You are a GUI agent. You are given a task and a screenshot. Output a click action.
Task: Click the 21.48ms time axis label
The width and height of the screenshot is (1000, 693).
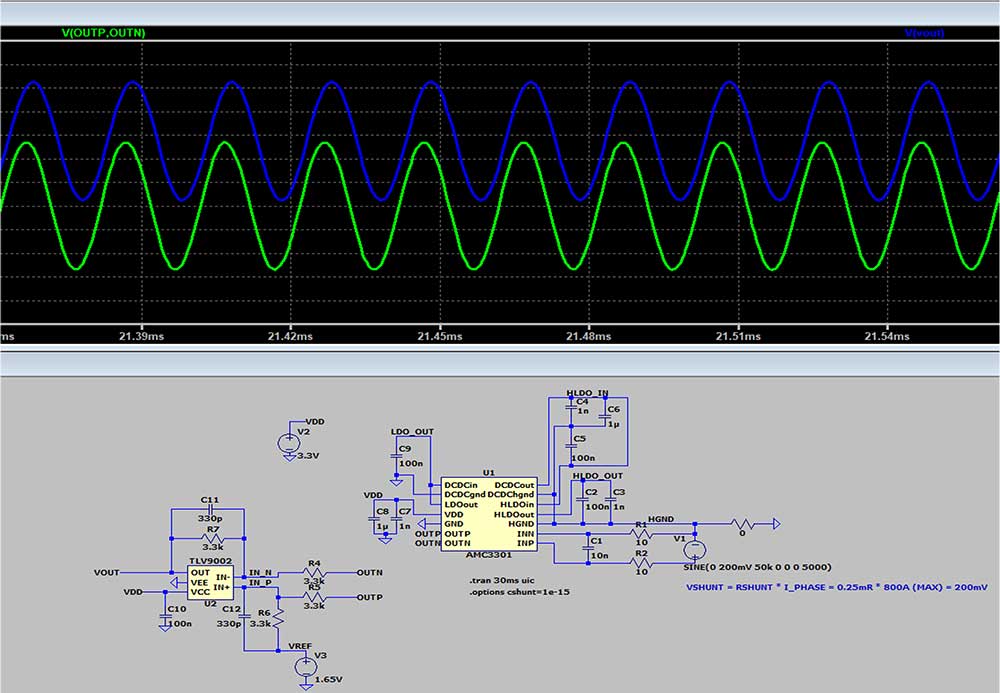588,336
